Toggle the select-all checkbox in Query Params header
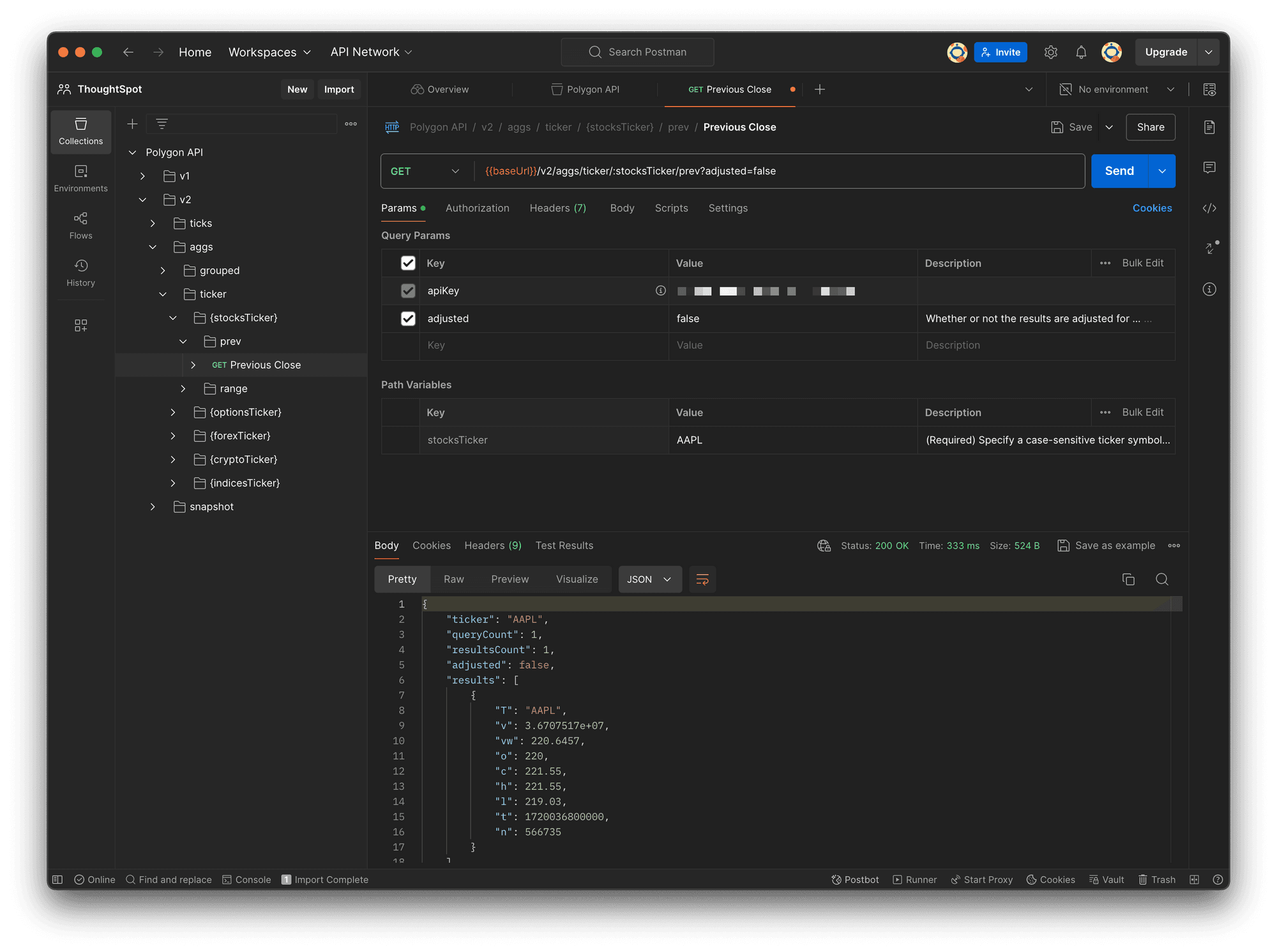The height and width of the screenshot is (952, 1277). [x=408, y=263]
